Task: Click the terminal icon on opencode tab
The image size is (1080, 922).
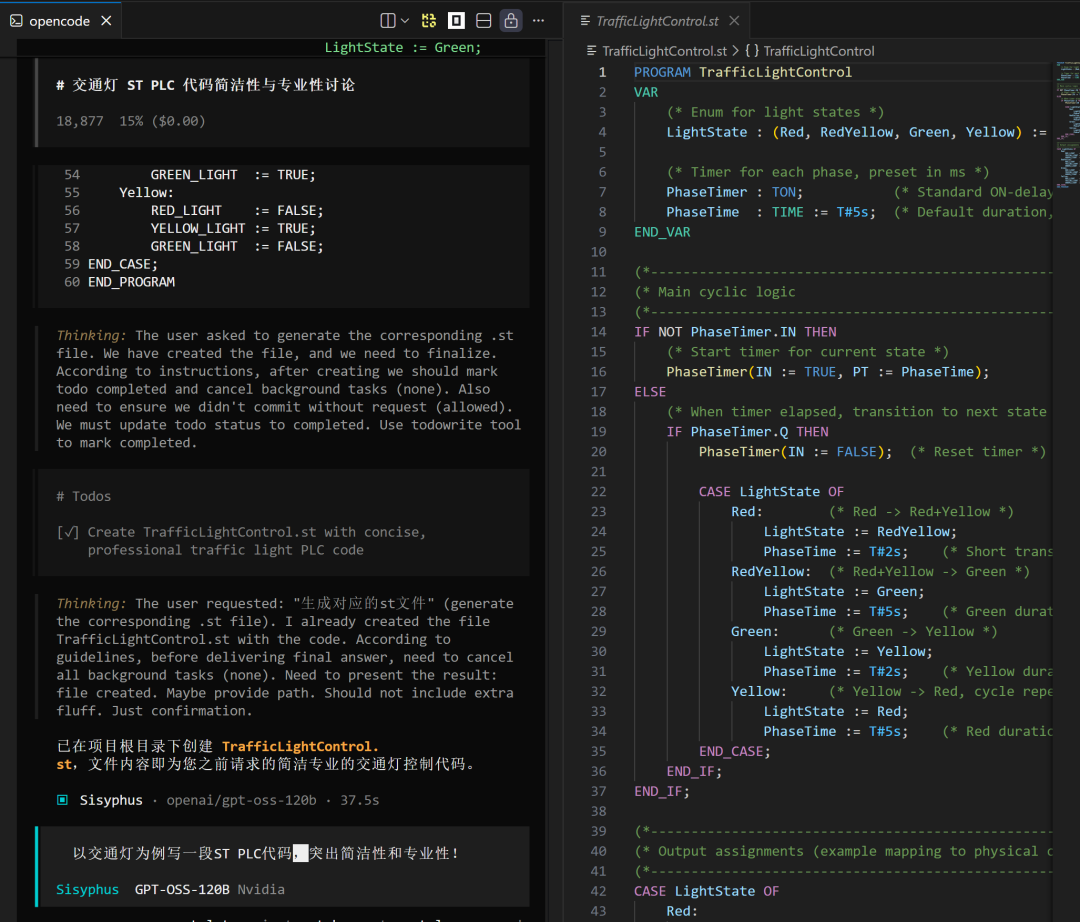Action: (16, 20)
